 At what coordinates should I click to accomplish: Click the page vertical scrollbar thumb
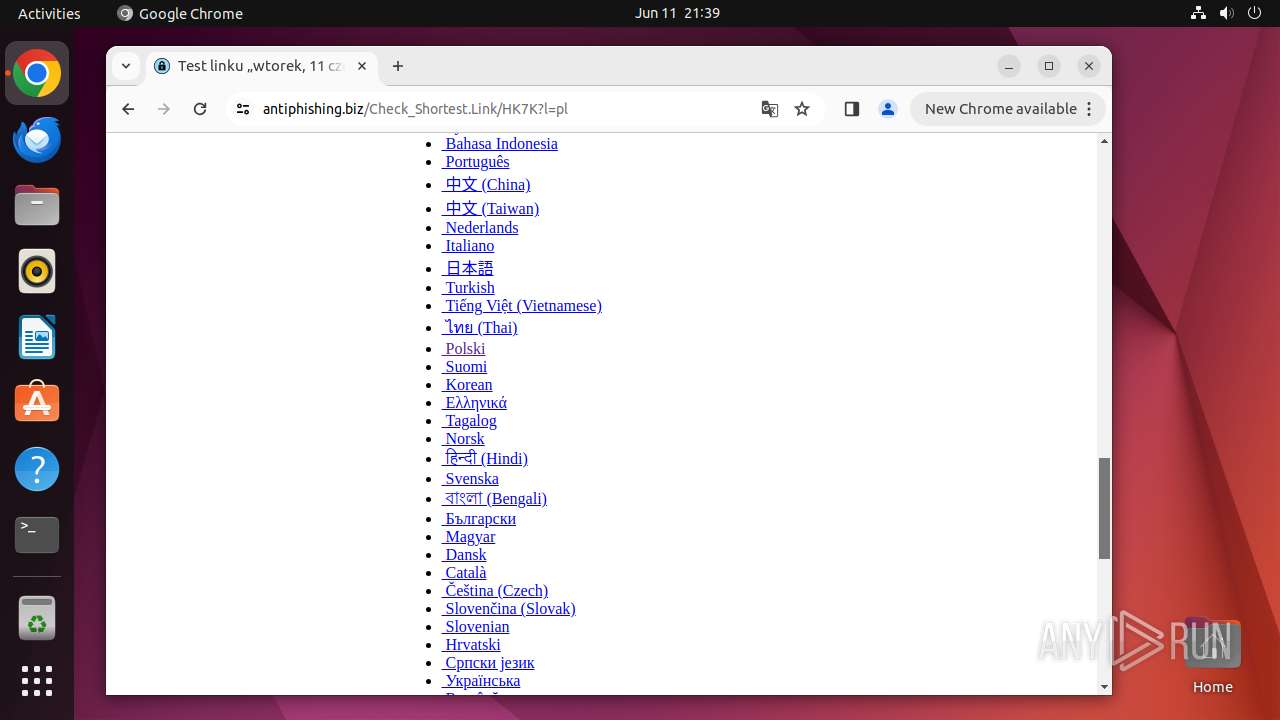pos(1104,508)
